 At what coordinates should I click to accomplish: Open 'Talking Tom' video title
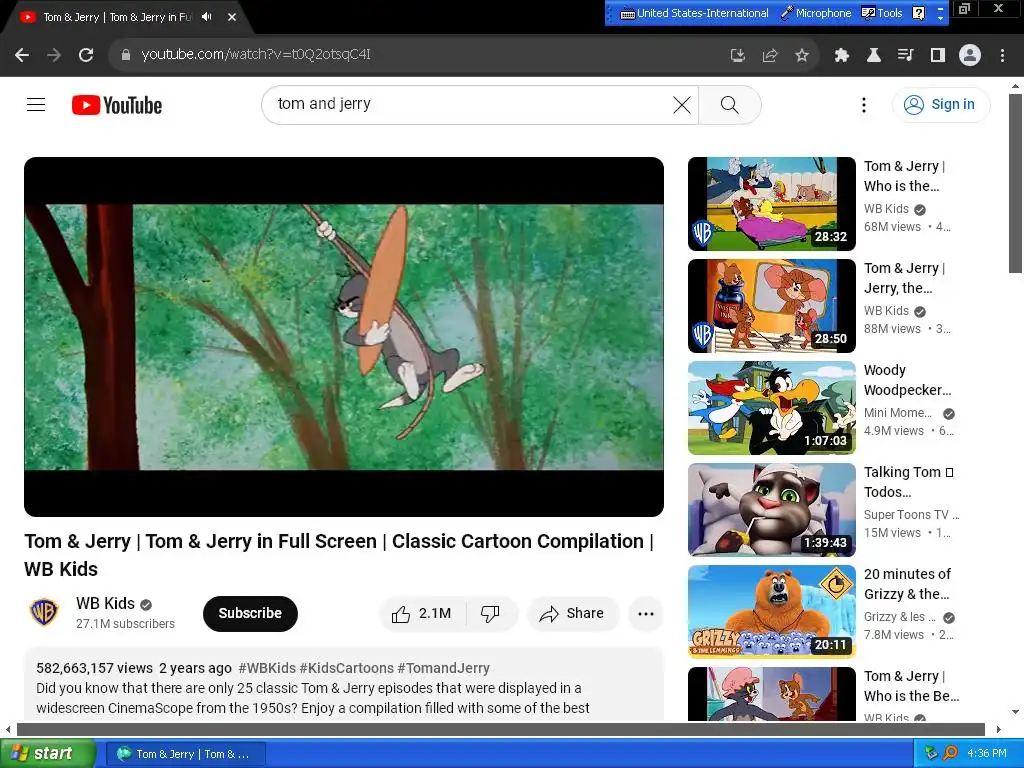point(908,482)
